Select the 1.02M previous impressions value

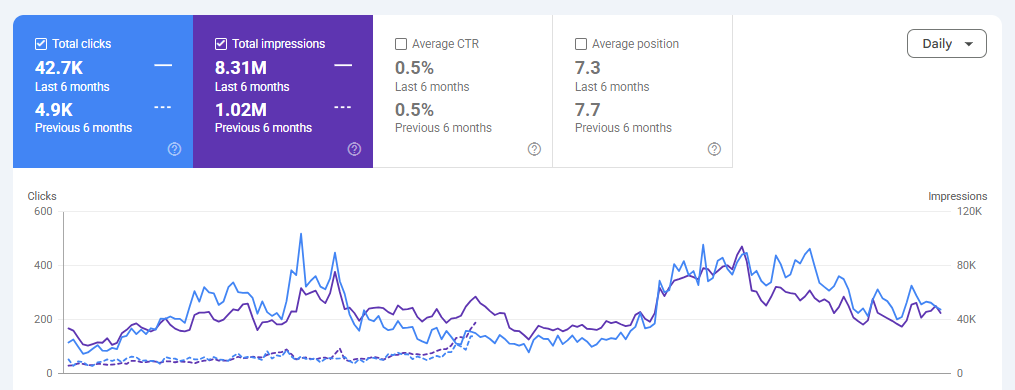point(241,109)
